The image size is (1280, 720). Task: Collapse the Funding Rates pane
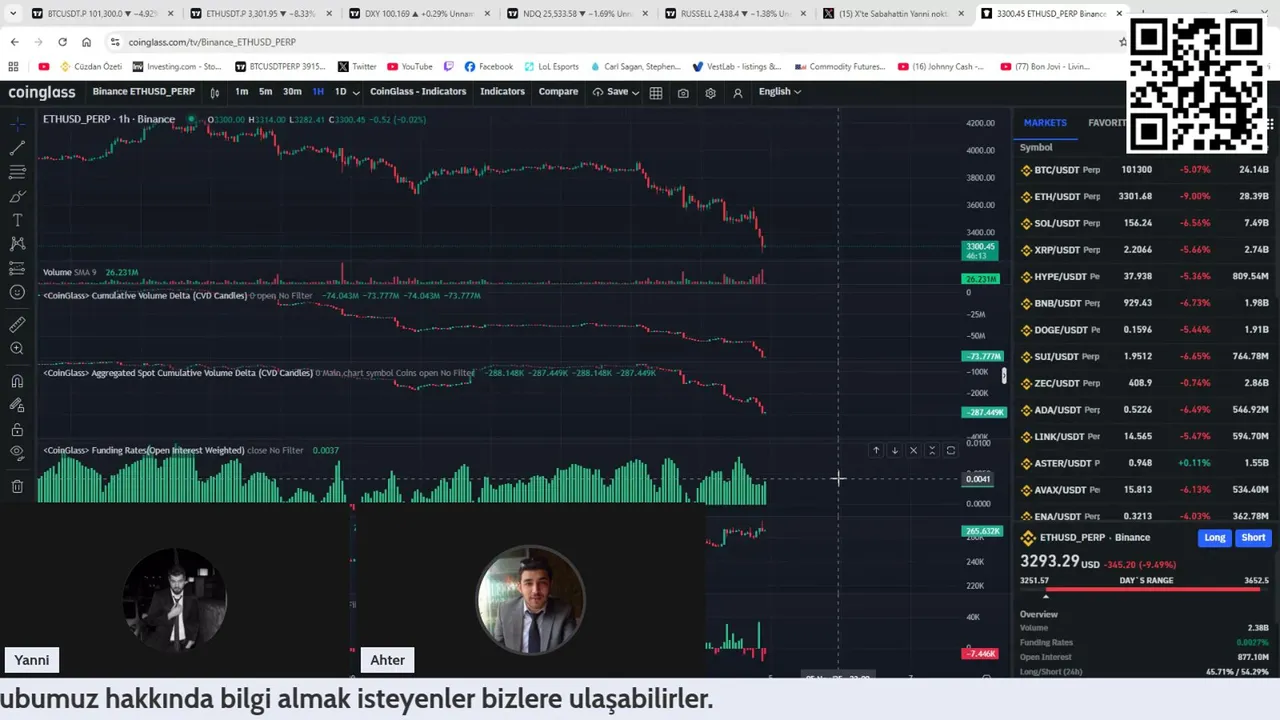click(932, 450)
